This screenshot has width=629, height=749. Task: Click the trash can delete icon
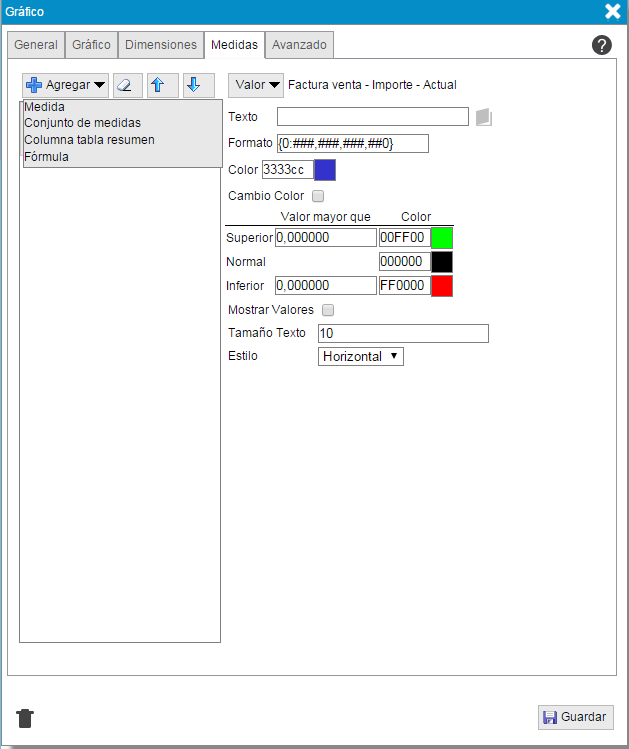click(x=26, y=717)
